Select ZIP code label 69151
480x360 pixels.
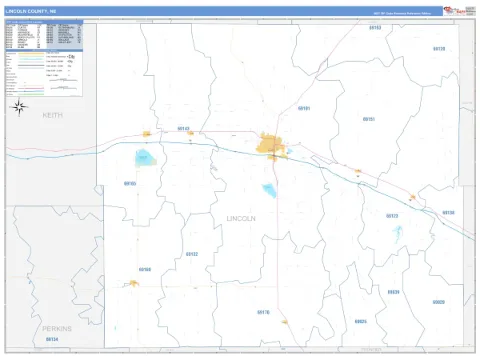(x=369, y=119)
